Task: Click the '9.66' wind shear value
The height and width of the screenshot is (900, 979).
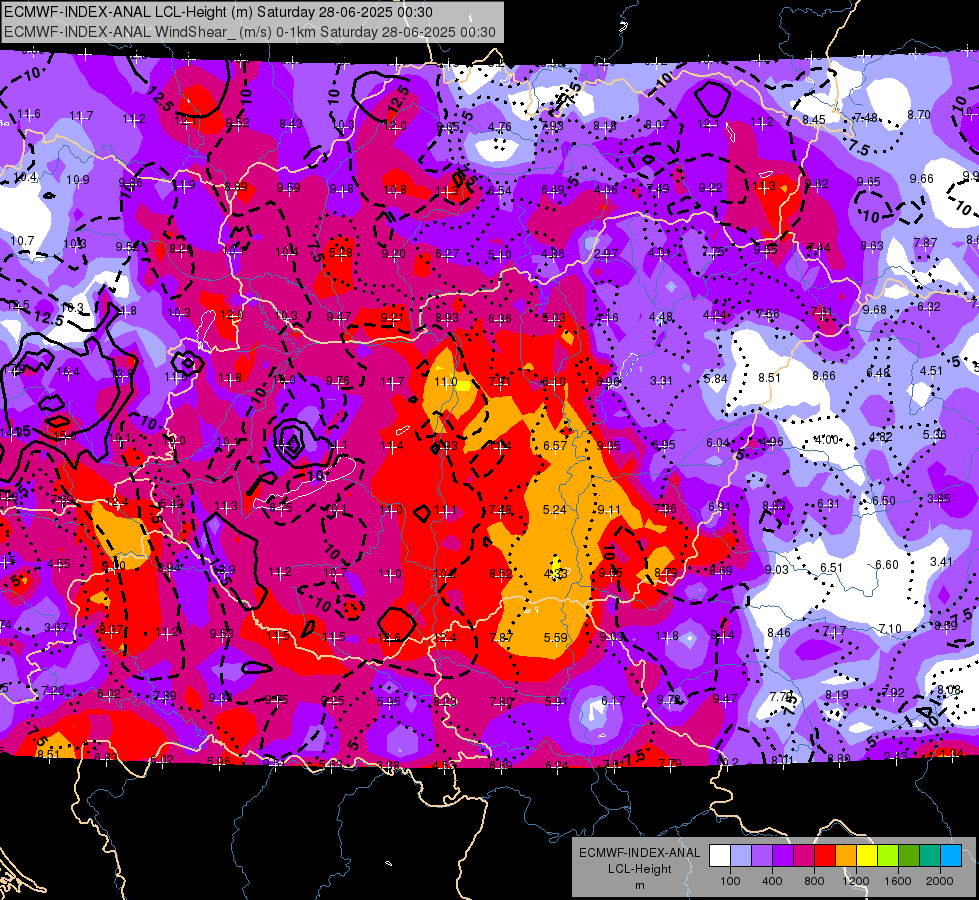Action: [x=922, y=179]
